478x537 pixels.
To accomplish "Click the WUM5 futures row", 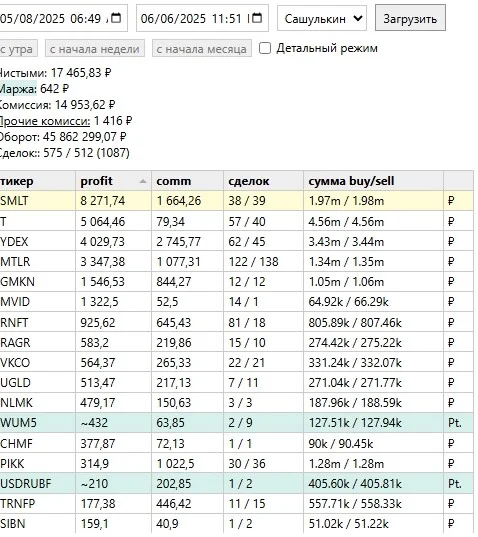I will pyautogui.click(x=236, y=423).
